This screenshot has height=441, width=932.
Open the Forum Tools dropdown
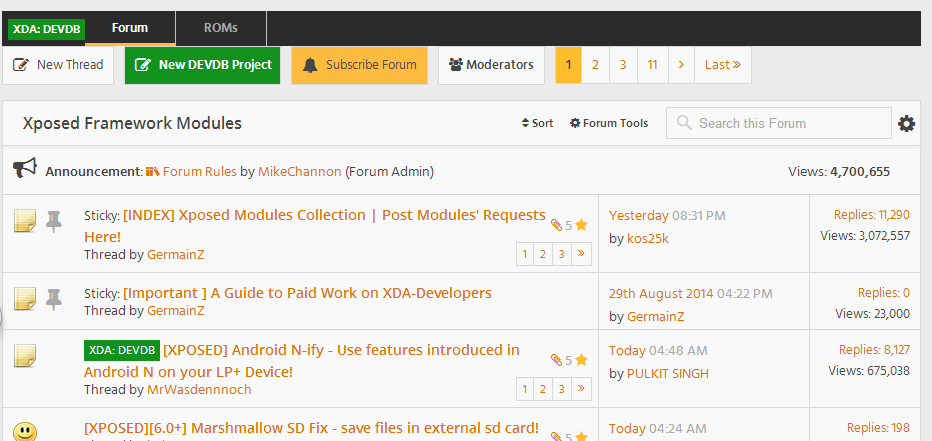pos(609,123)
